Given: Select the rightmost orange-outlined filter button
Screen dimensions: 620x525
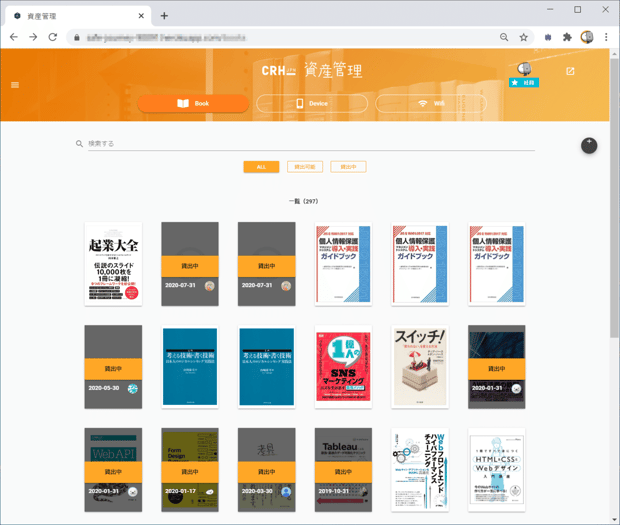Looking at the screenshot, I should [348, 167].
